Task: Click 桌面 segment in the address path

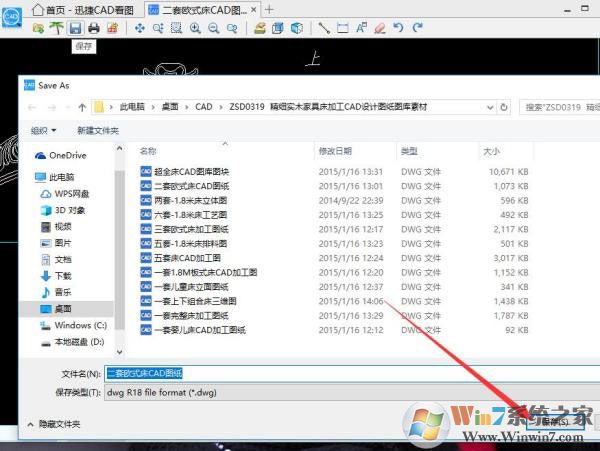Action: click(170, 107)
